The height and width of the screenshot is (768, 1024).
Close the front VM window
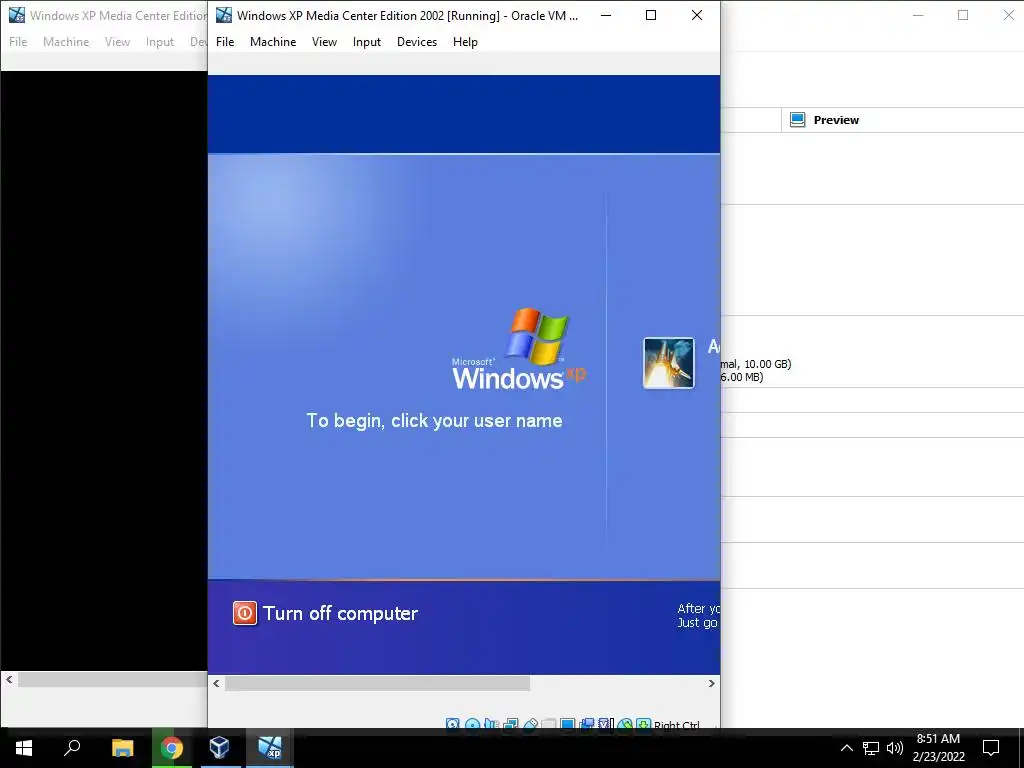(x=697, y=15)
